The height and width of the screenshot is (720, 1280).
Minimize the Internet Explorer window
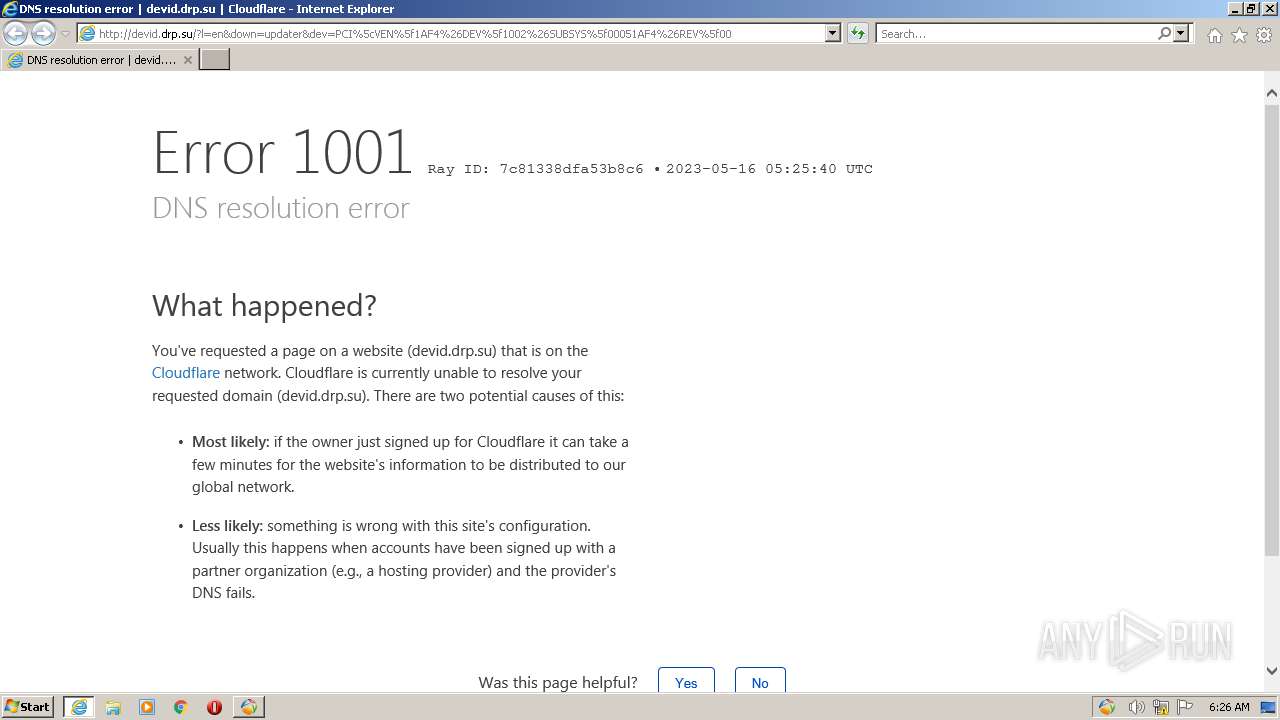coord(1234,9)
